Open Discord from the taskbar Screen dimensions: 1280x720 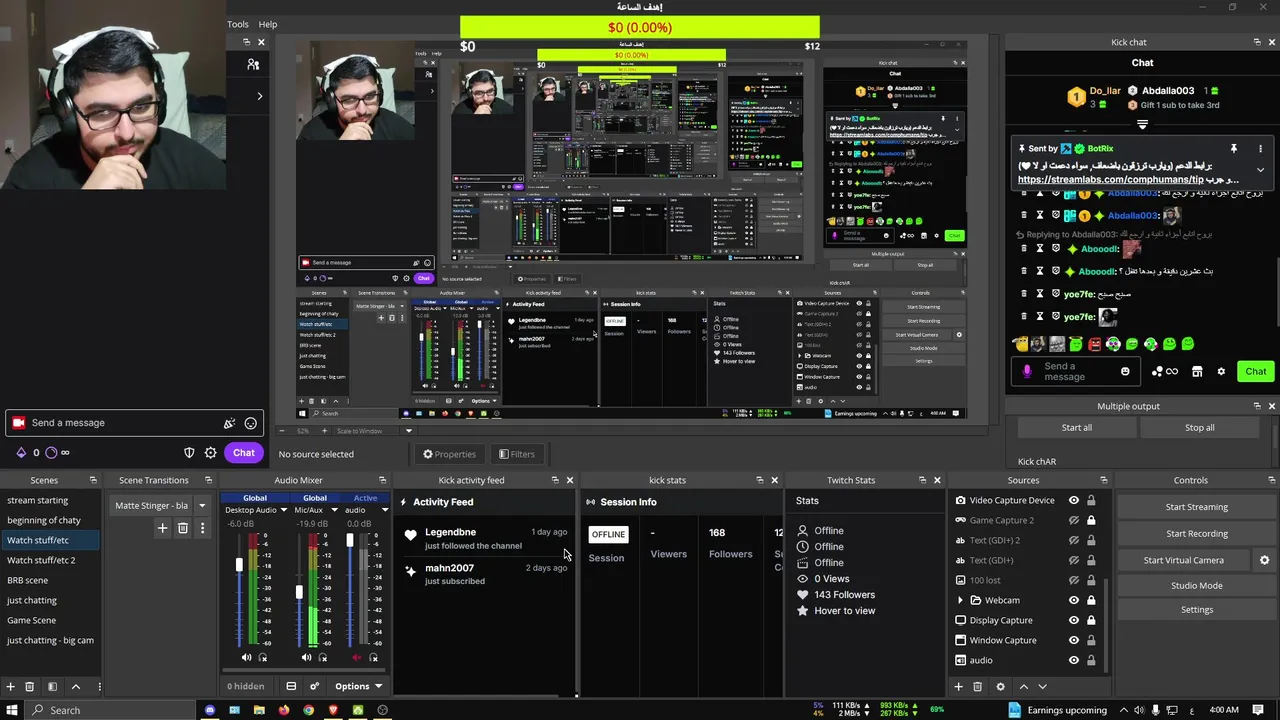210,710
